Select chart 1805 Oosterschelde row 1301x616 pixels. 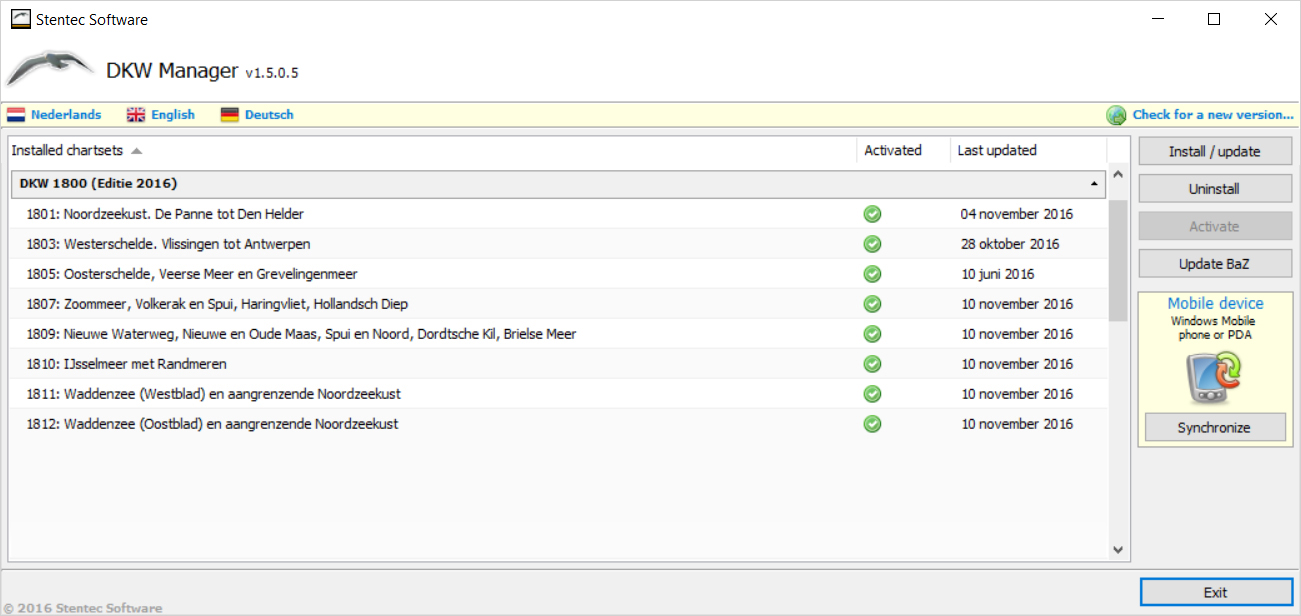point(558,274)
